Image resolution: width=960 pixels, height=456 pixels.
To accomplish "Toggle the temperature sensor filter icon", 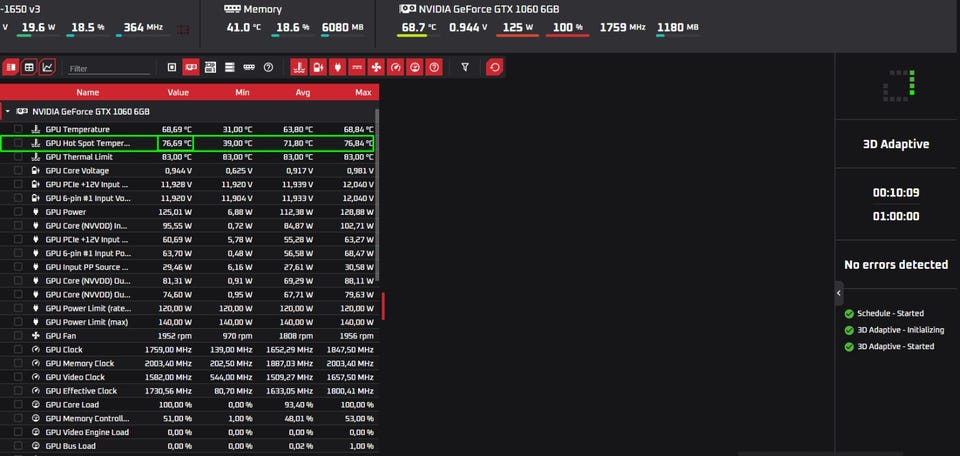I will pos(298,67).
